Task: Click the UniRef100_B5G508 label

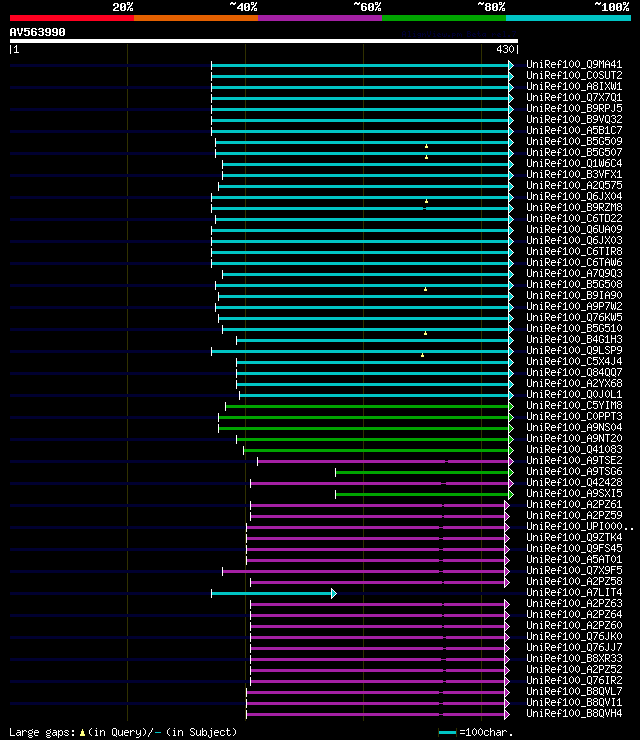Action: pyautogui.click(x=574, y=284)
